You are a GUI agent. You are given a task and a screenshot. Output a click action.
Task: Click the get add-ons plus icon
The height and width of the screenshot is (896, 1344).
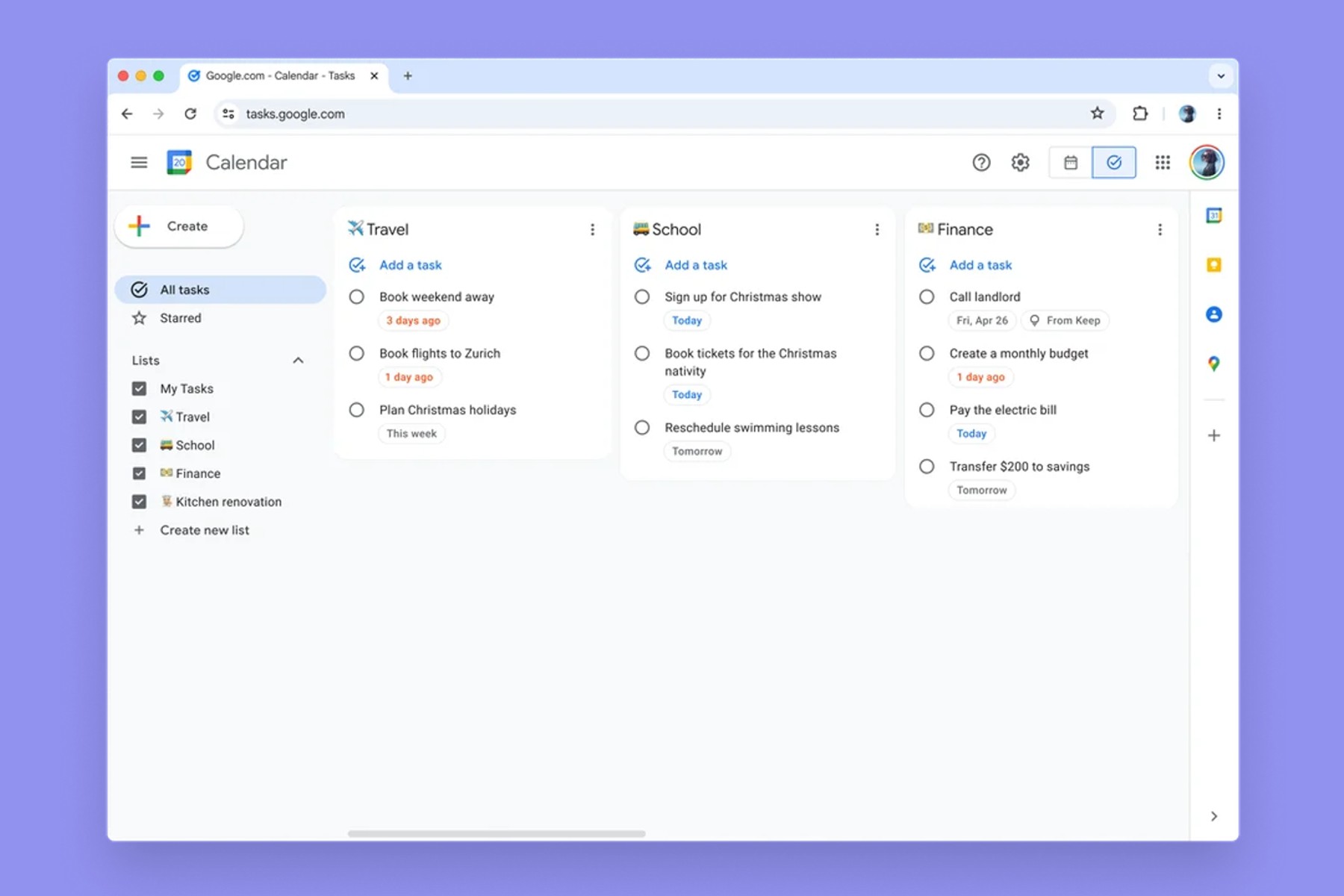pos(1213,435)
